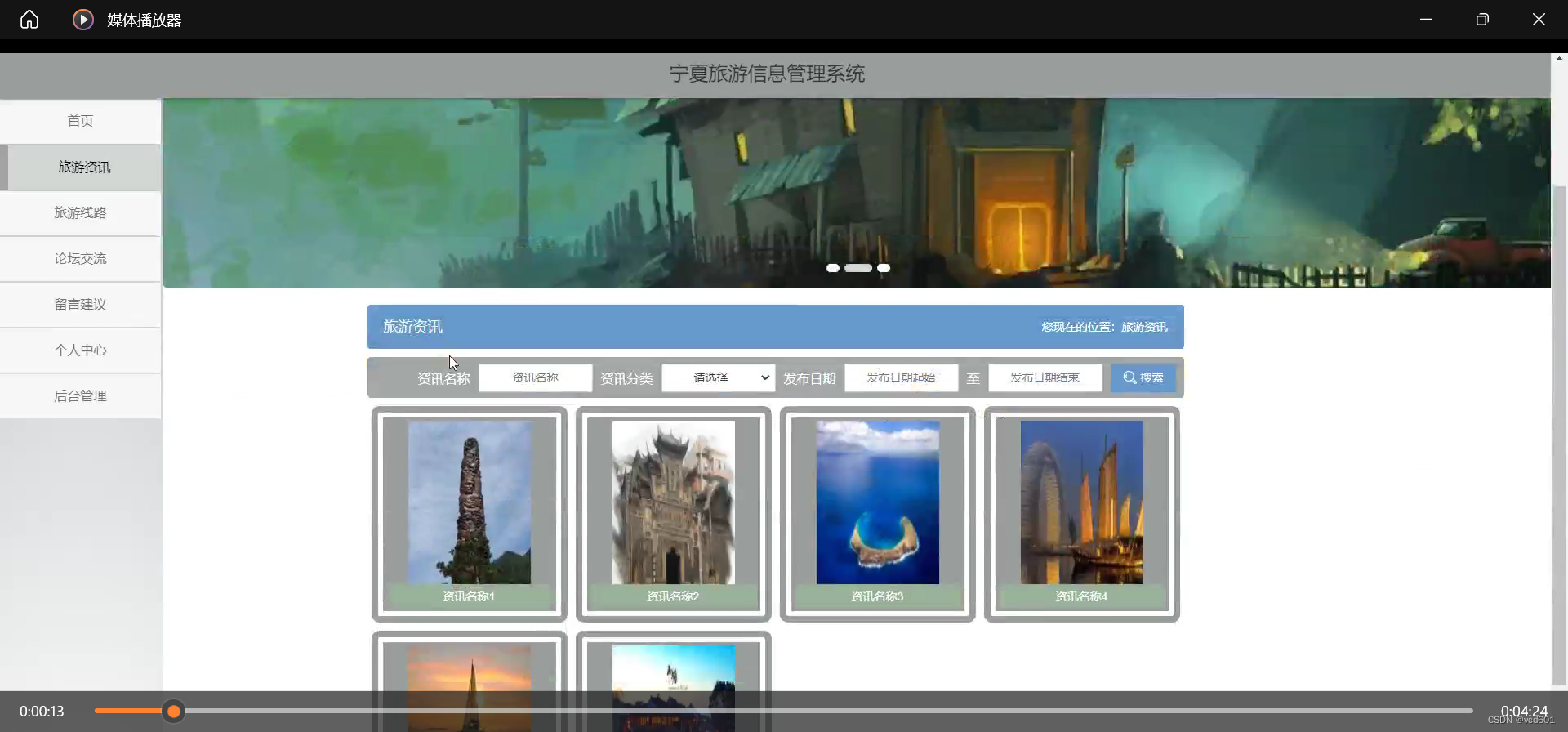This screenshot has height=732, width=1568.
Task: Minimize the media player window
Action: tap(1426, 20)
